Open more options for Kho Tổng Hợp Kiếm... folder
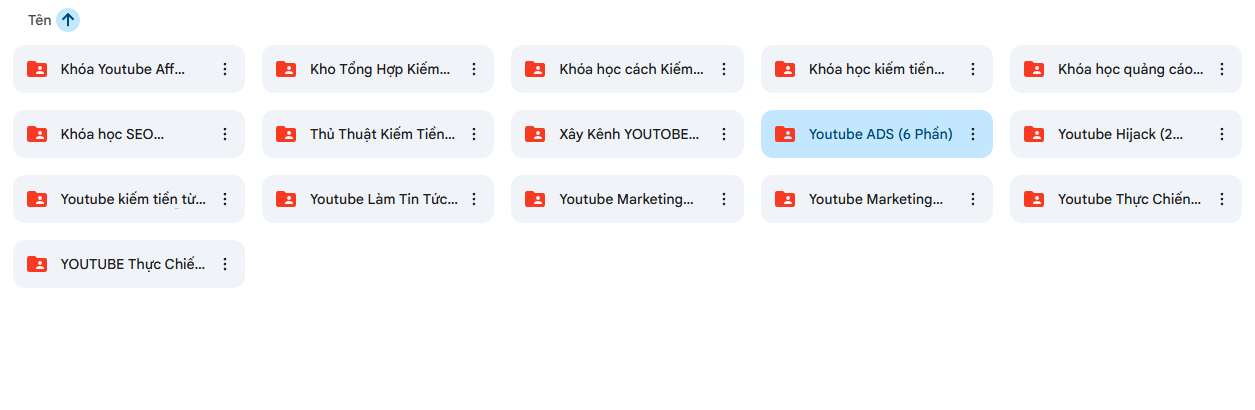Viewport: 1255px width, 410px height. click(474, 69)
